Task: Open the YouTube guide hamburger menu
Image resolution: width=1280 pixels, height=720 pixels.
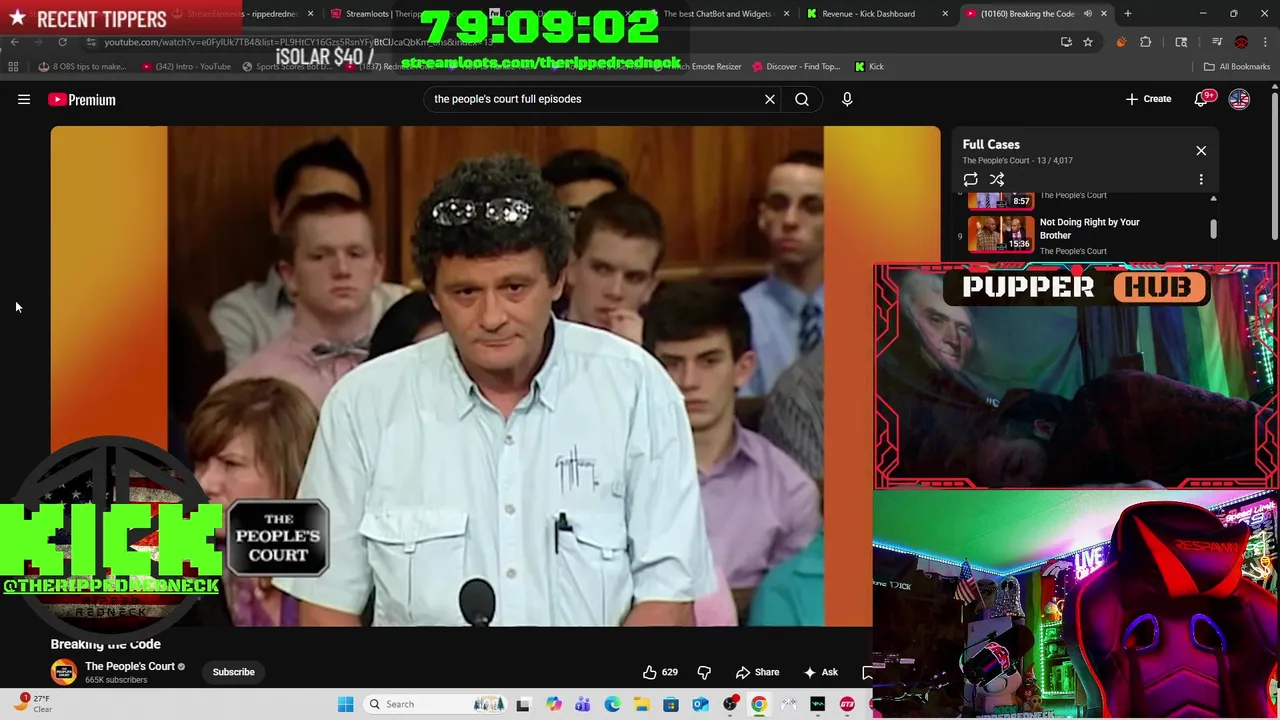Action: pos(24,99)
